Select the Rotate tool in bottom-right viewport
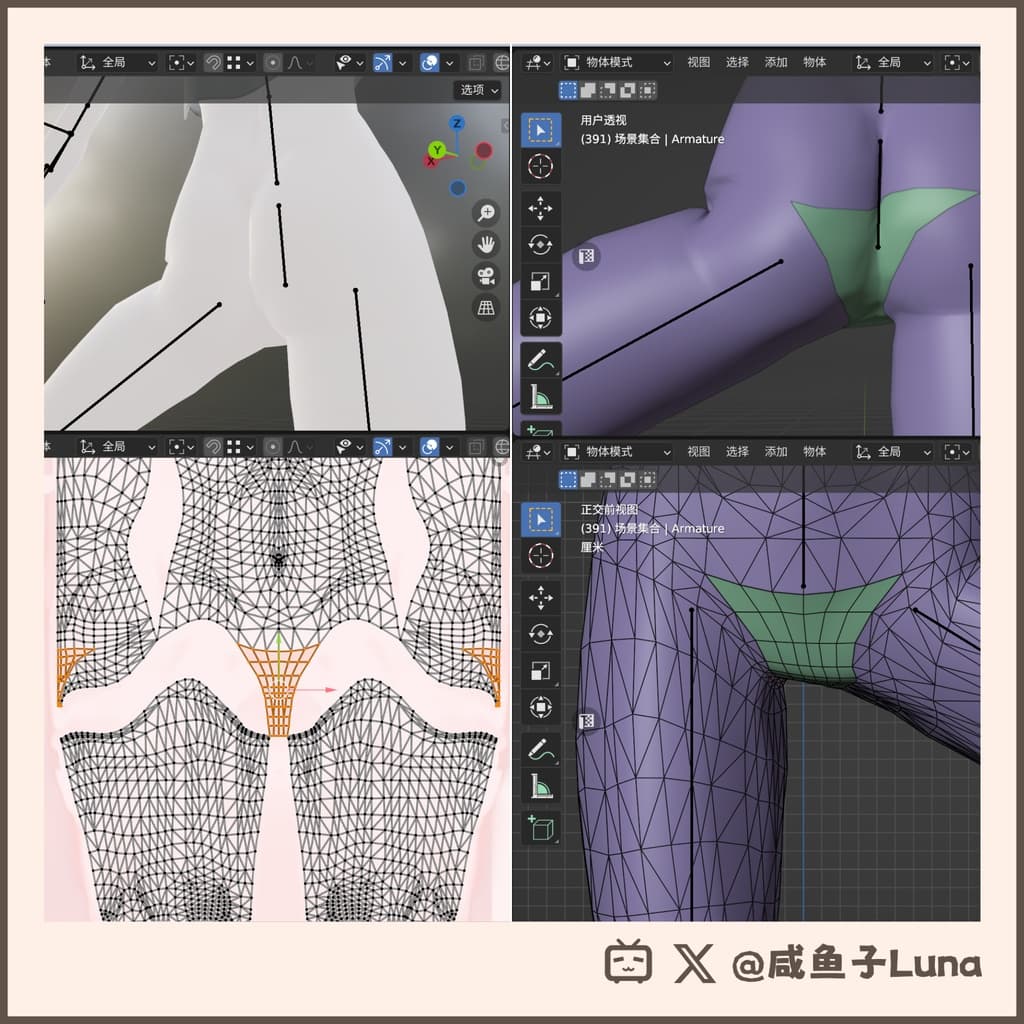Screen dimensions: 1024x1024 click(540, 634)
